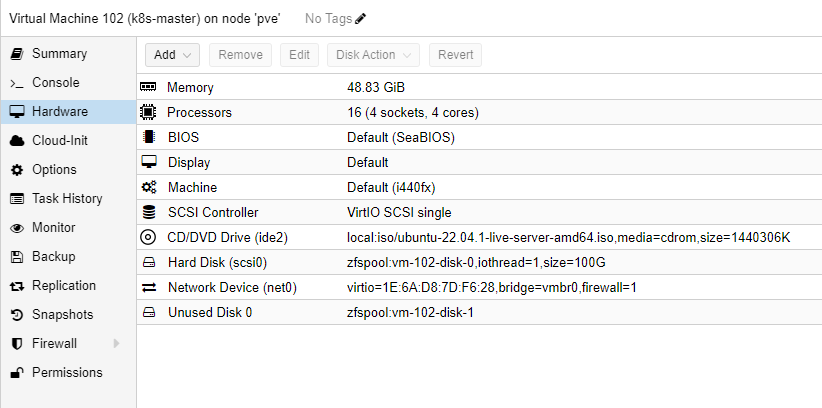Click the Unused Disk 0 drive icon
Screen dimensions: 822x408
(x=149, y=312)
